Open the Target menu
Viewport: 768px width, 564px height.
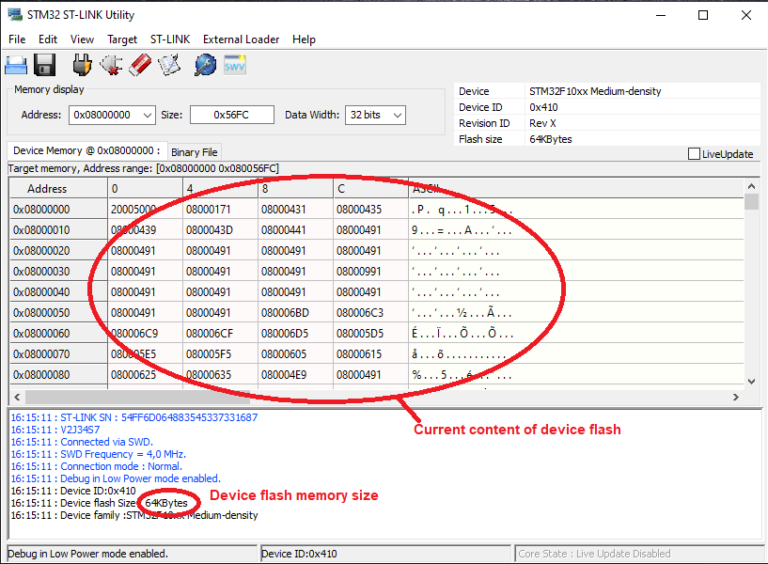pyautogui.click(x=122, y=39)
